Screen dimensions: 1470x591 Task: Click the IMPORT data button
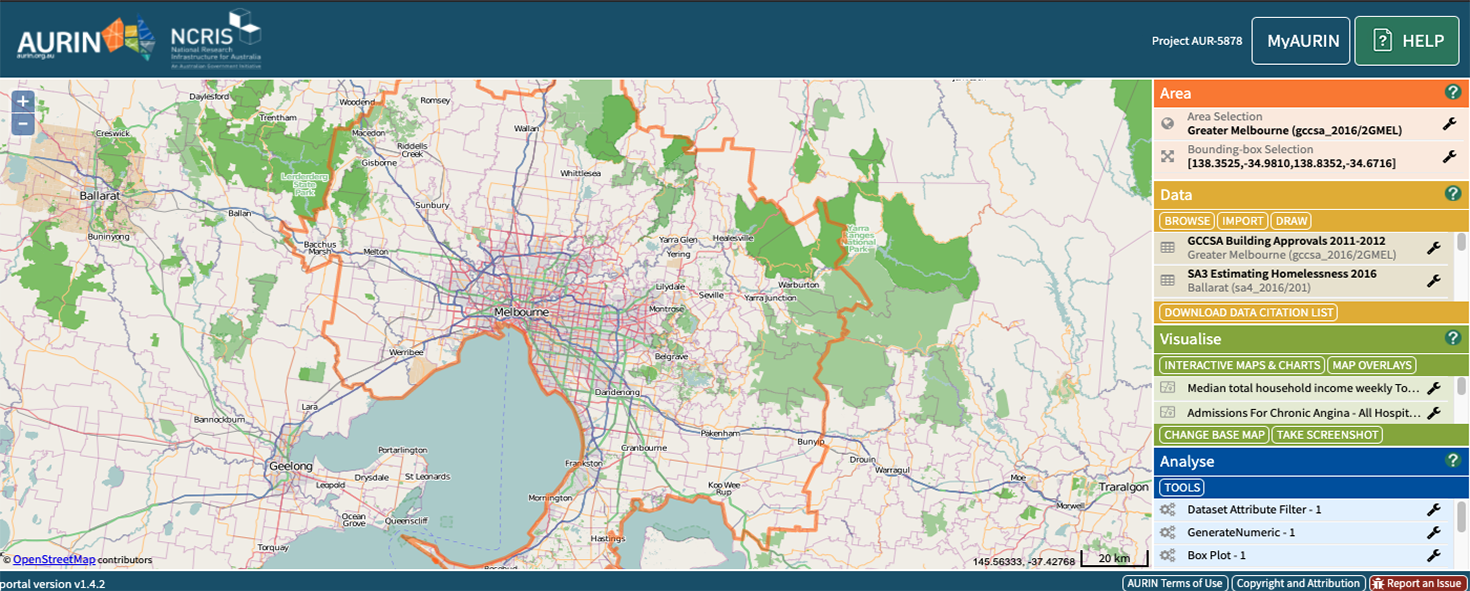click(1243, 221)
